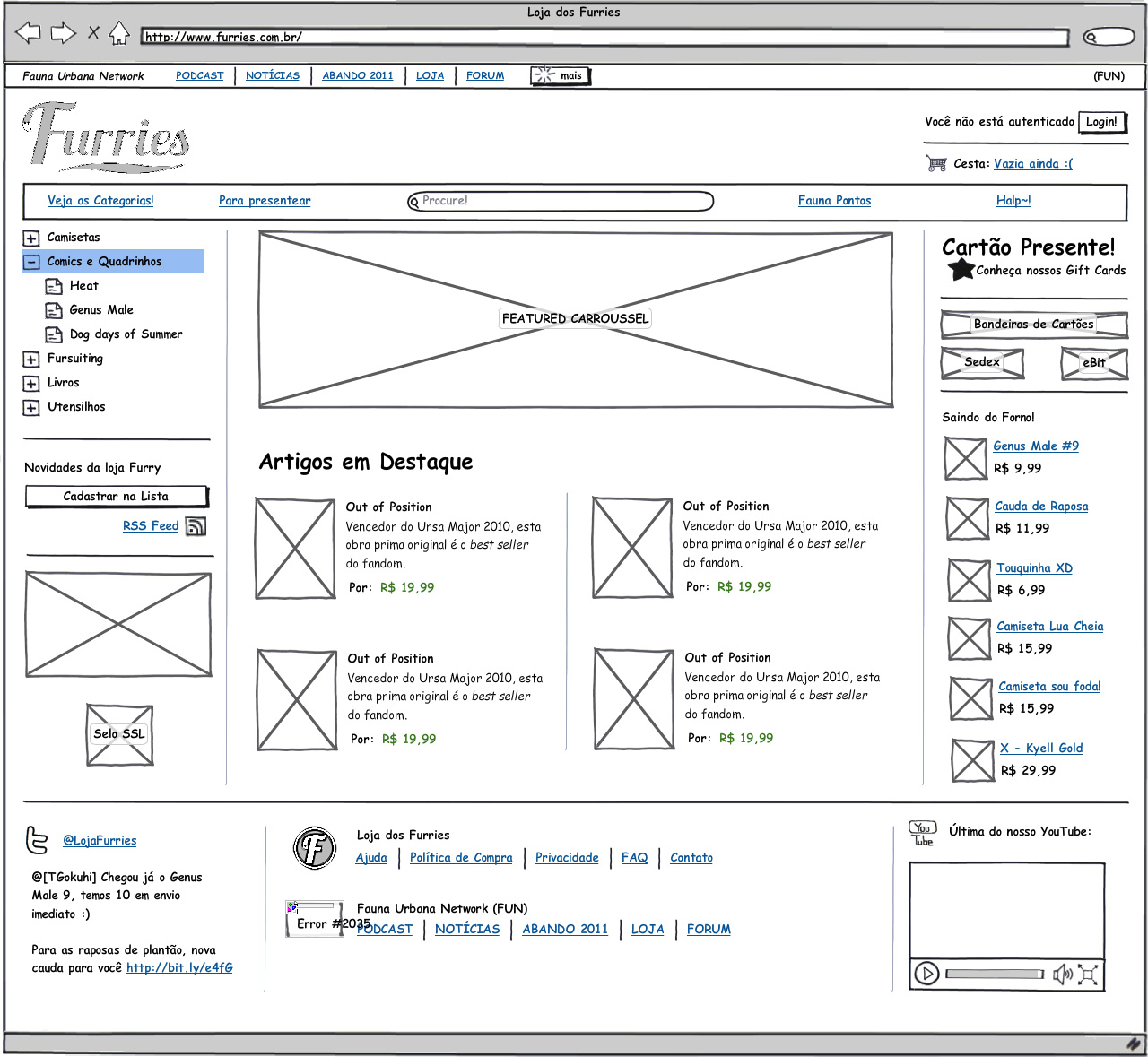Expand the Livros category
Screen dimensions: 1148x1057
click(31, 384)
